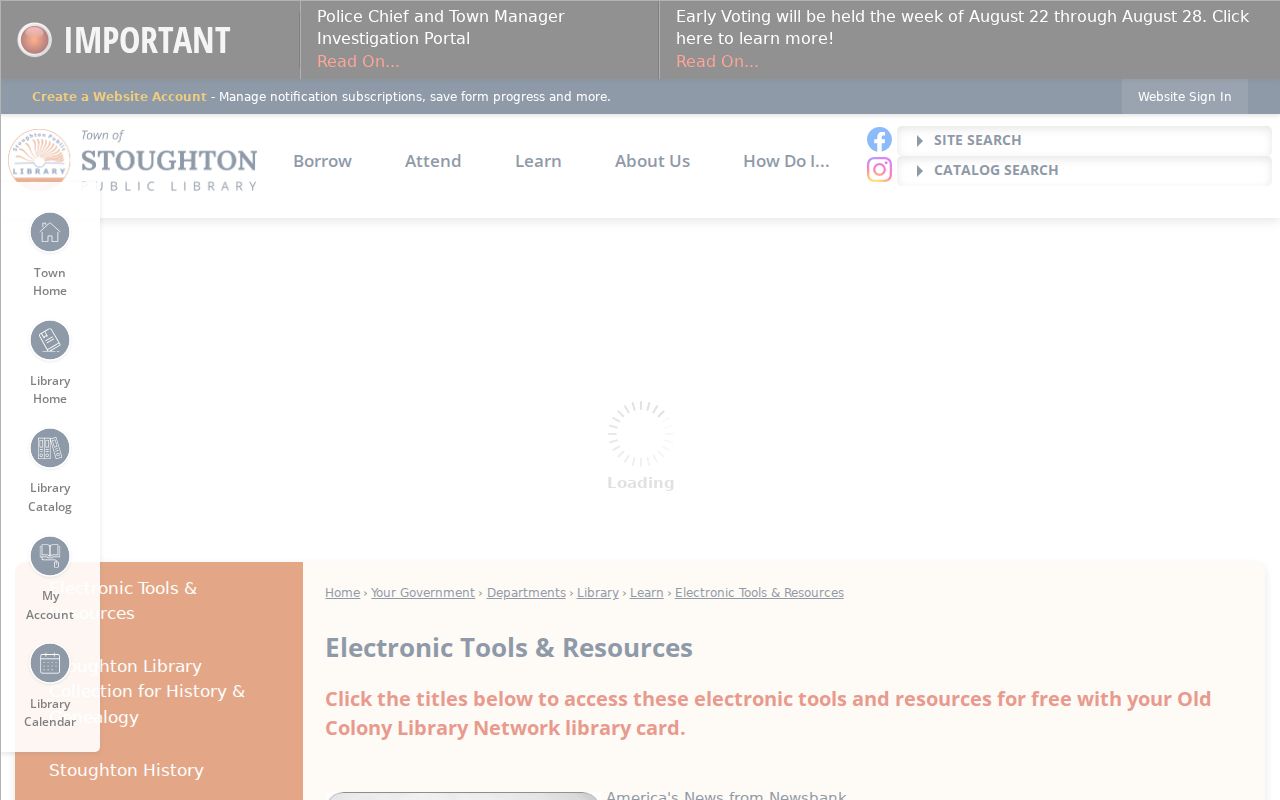Go to Departments breadcrumb link
Image resolution: width=1280 pixels, height=800 pixels.
[526, 593]
